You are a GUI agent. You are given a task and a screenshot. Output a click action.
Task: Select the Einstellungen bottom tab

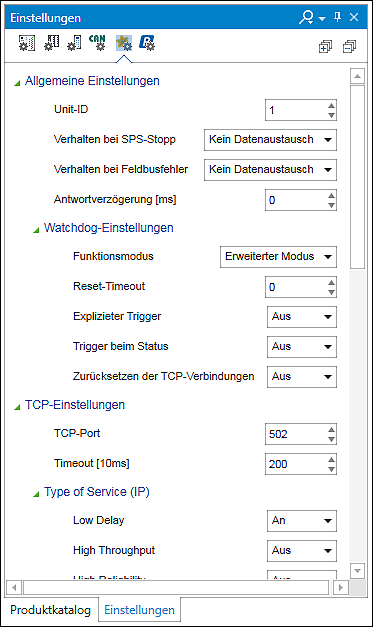(140, 610)
